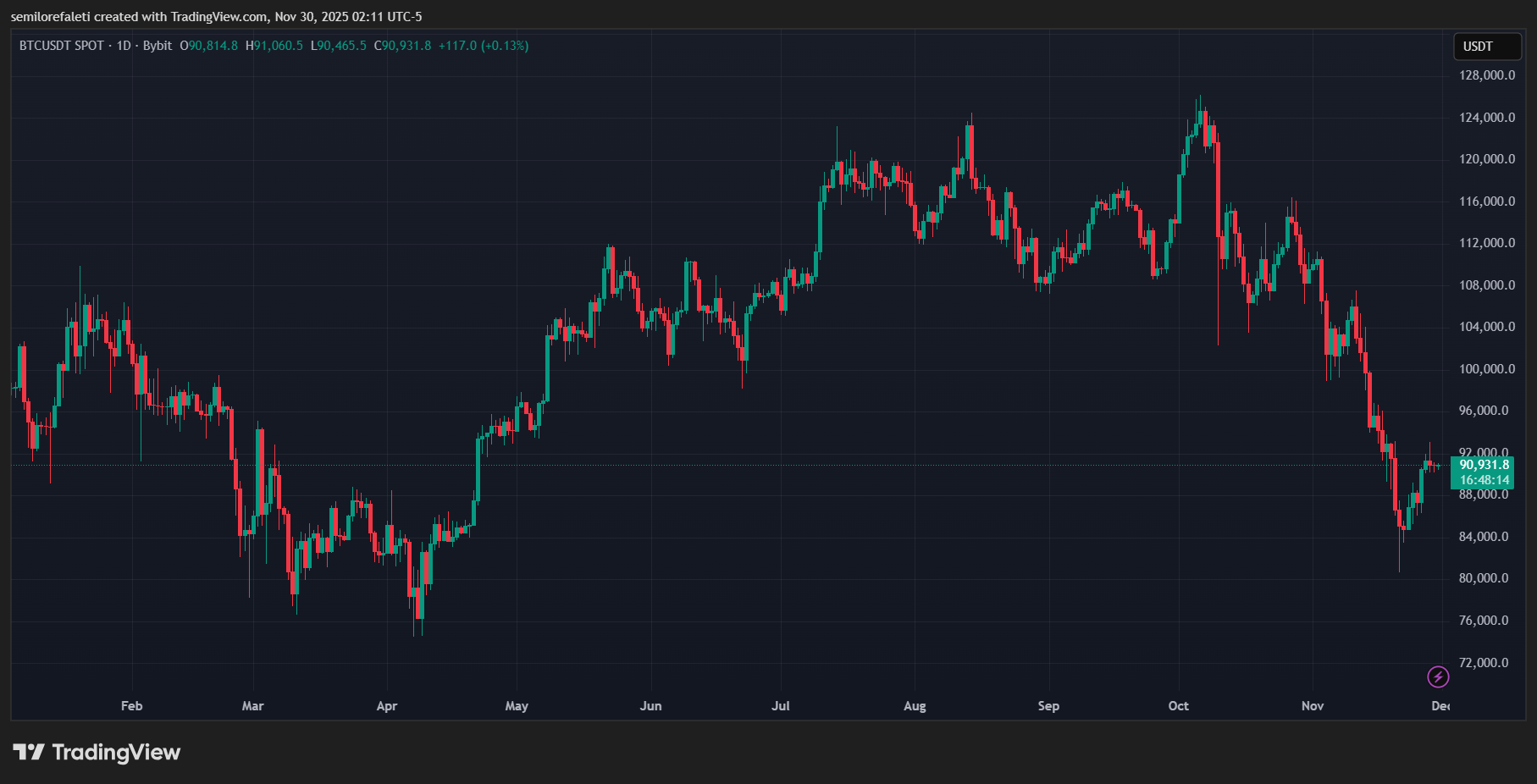Click the Bybit exchange label
Screen dimensions: 1537x784
coord(158,47)
